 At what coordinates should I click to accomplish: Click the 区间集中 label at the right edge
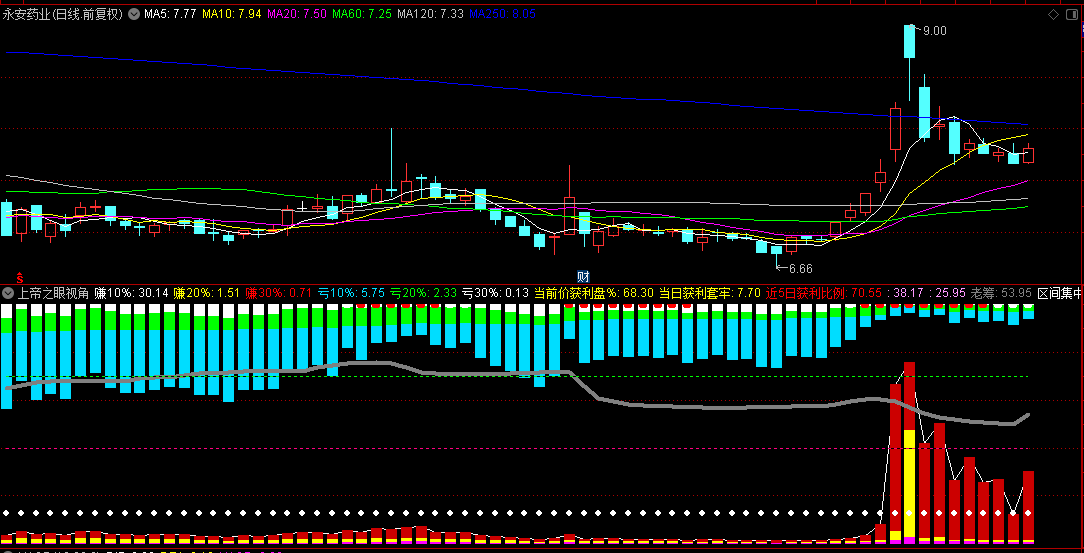[1060, 293]
